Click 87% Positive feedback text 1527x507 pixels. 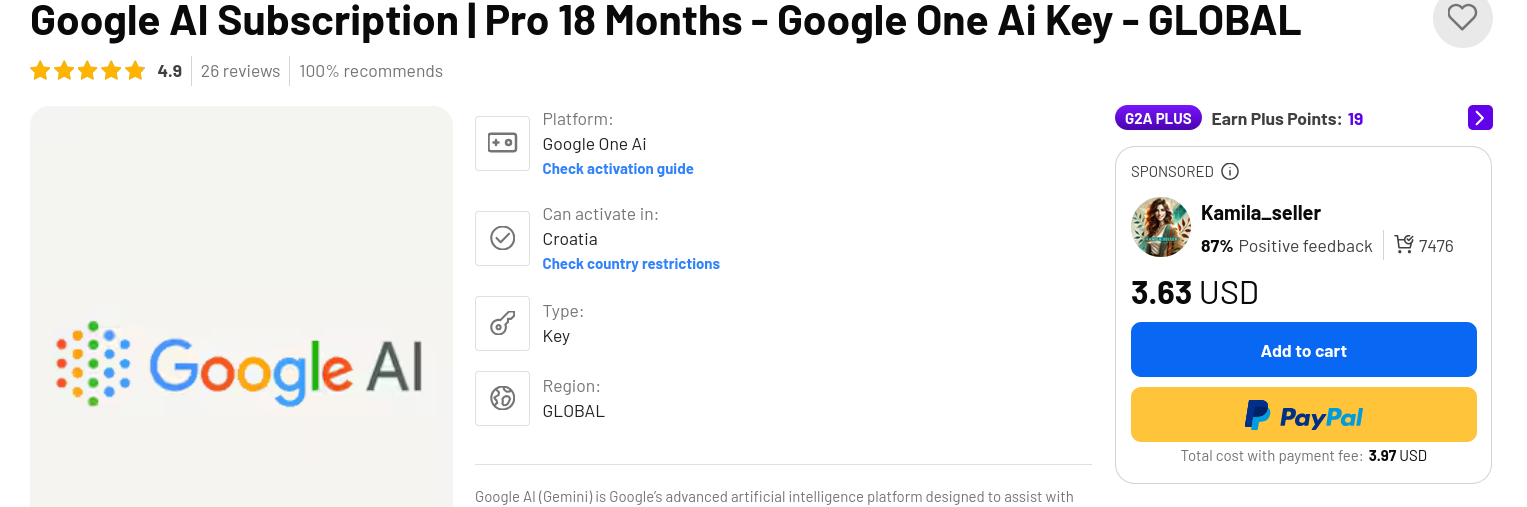pos(1287,246)
